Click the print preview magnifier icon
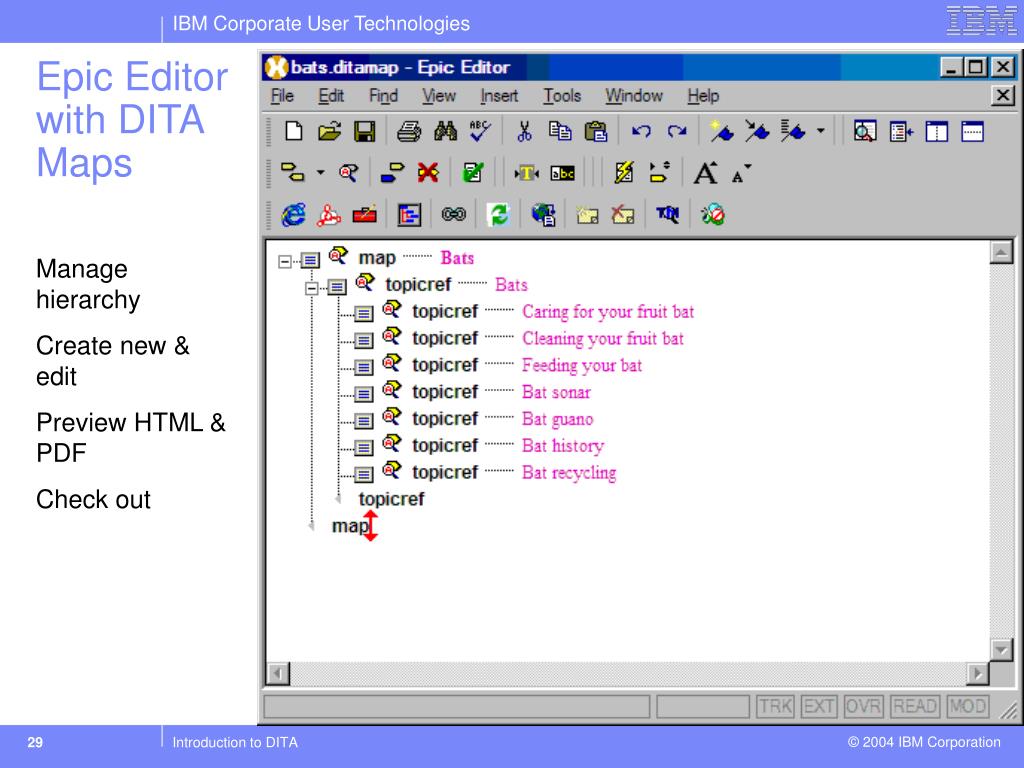 pyautogui.click(x=865, y=131)
